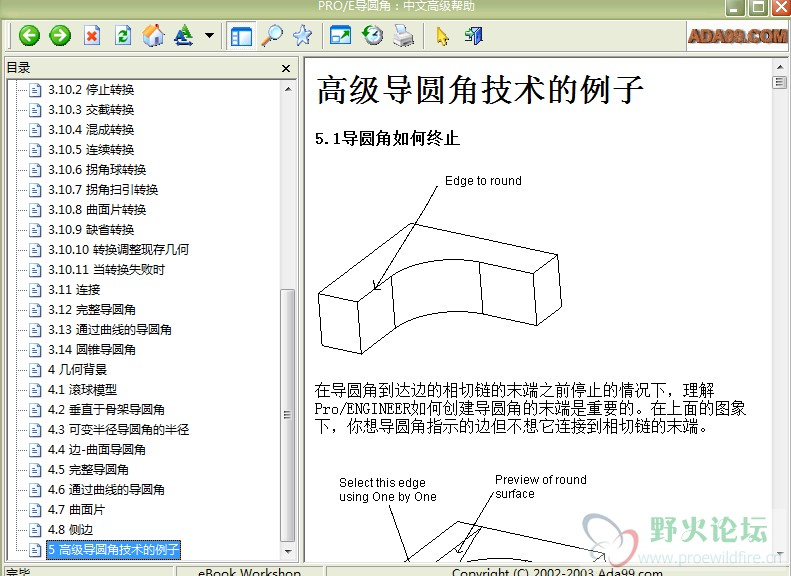Click page icon beside 3.14 圆锥导圆角
791x576 pixels.
click(x=35, y=350)
